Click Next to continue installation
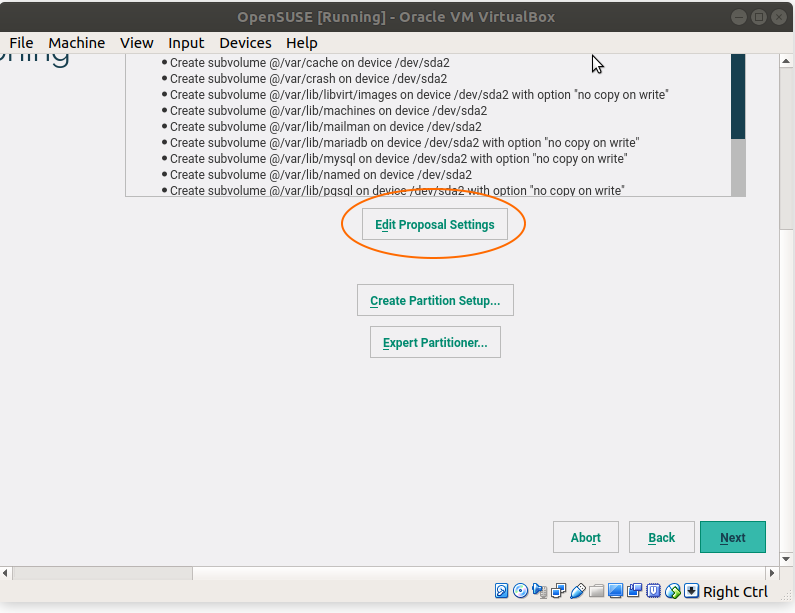The height and width of the screenshot is (613, 795). coord(733,537)
